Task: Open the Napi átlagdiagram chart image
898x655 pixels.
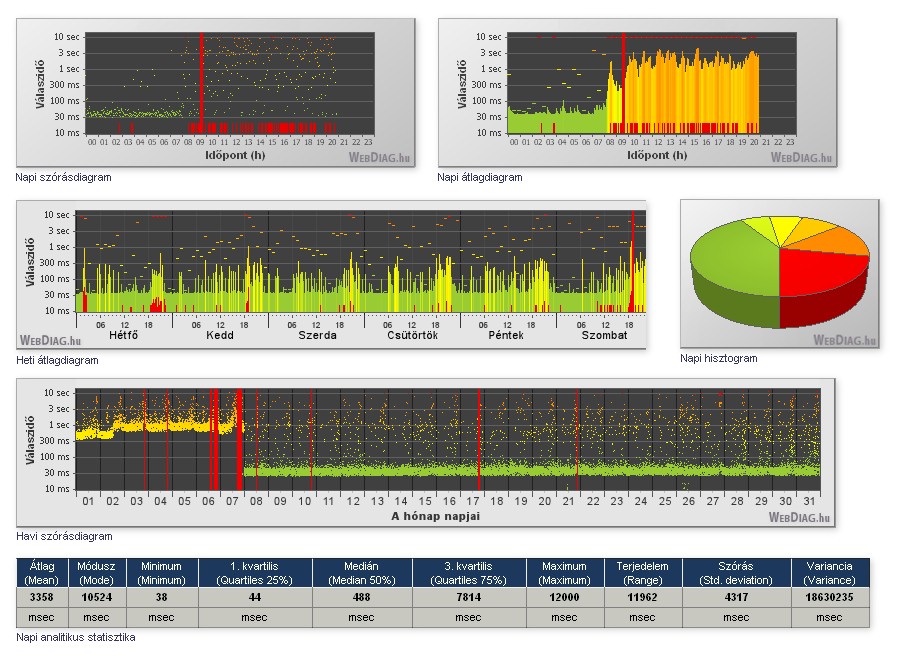Action: point(637,92)
